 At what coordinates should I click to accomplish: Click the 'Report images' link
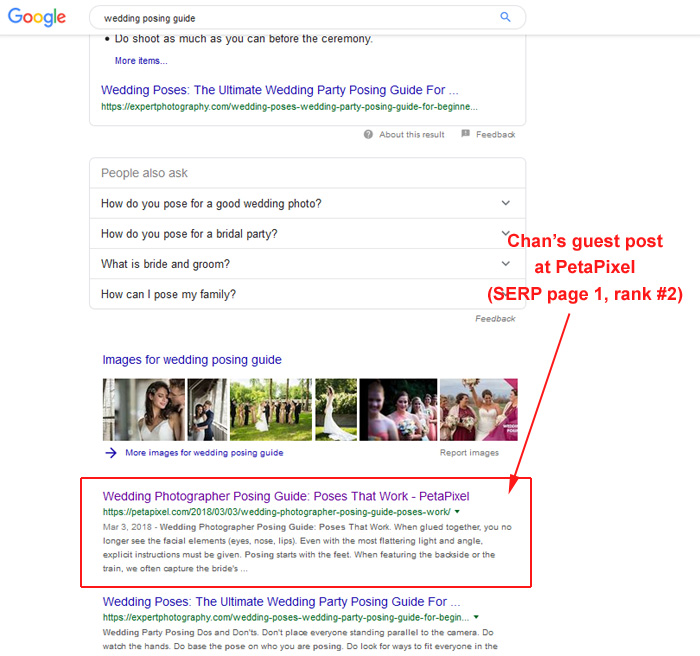click(469, 453)
